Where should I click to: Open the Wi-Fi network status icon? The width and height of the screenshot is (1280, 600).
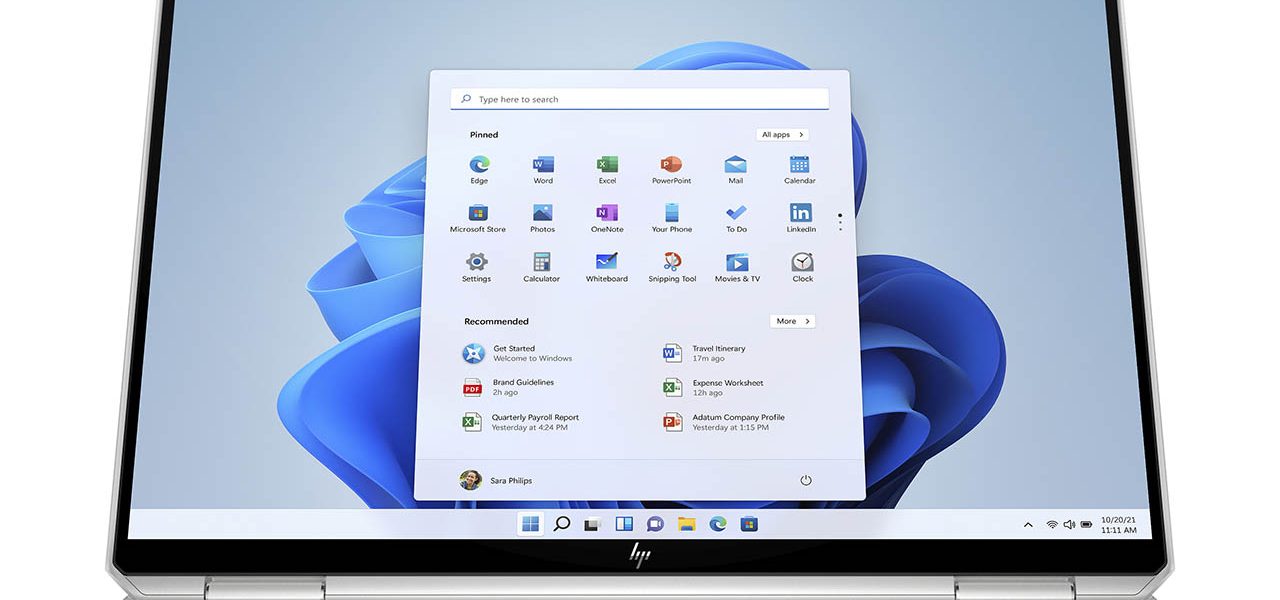(x=1052, y=525)
